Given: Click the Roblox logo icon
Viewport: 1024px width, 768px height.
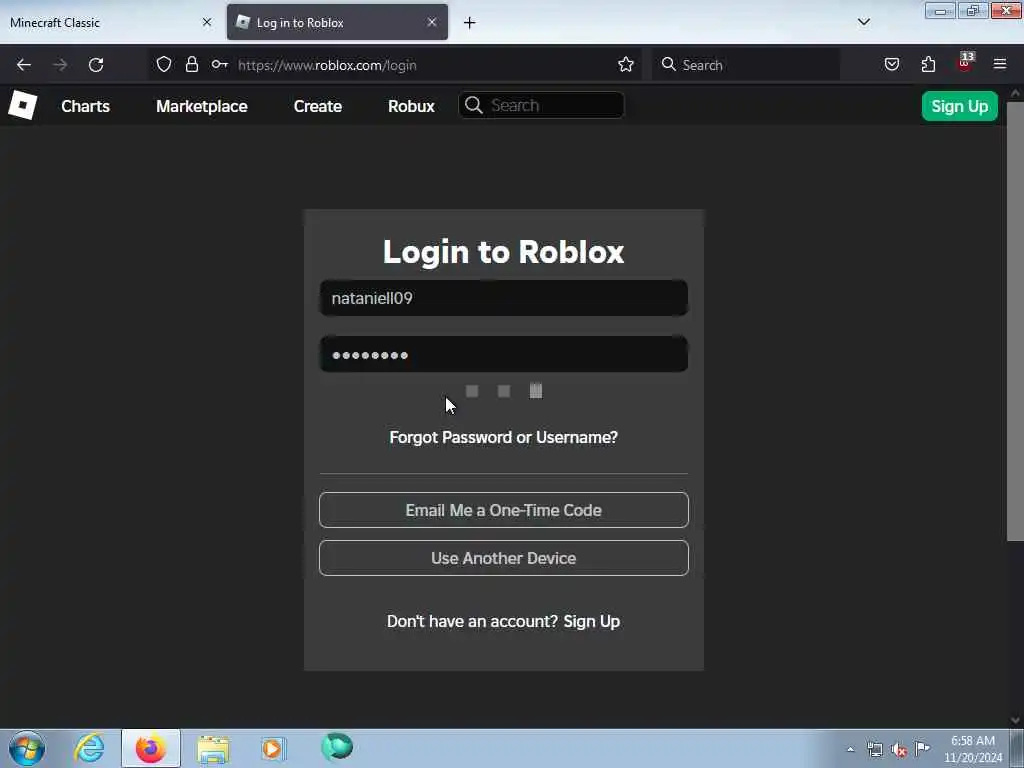Looking at the screenshot, I should pyautogui.click(x=23, y=105).
